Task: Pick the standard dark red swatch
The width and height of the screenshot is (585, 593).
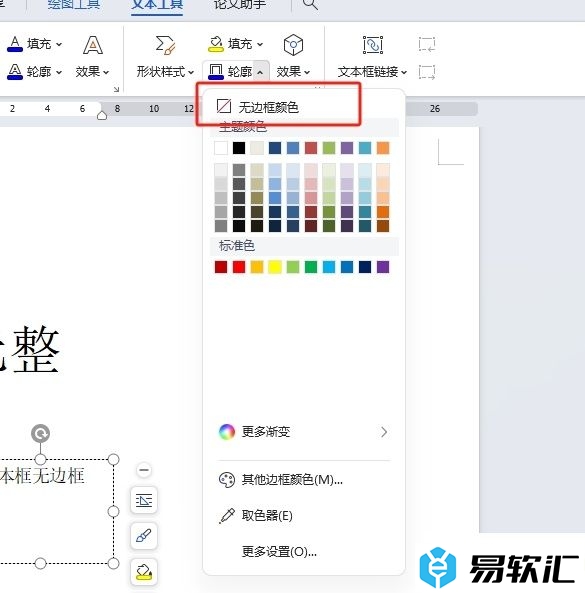Action: (x=221, y=267)
